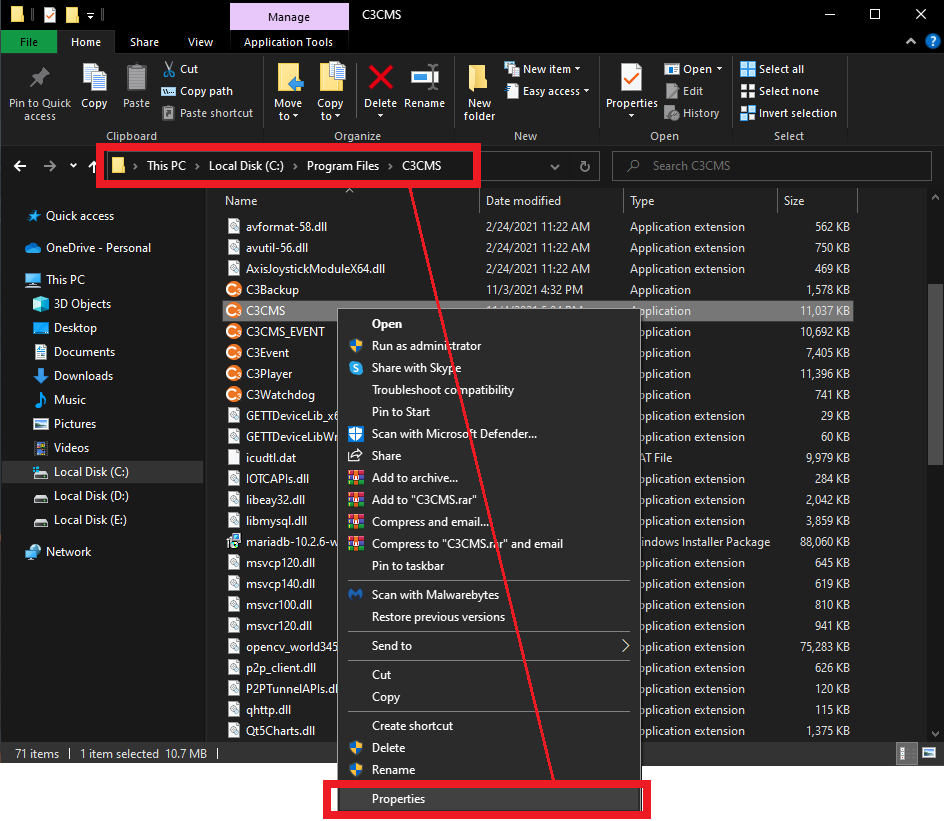Open the New item dropdown
Screen dimensions: 944x821
(x=543, y=68)
